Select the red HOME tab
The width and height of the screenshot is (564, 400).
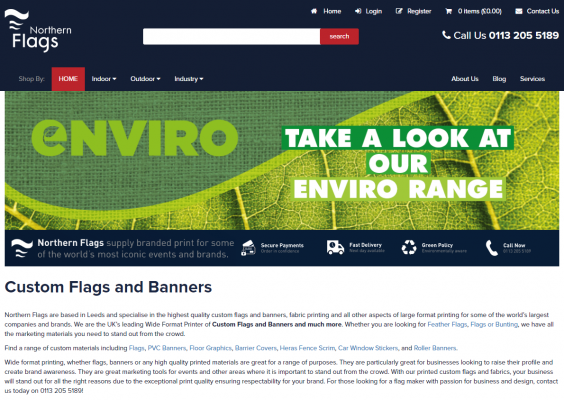pyautogui.click(x=68, y=79)
